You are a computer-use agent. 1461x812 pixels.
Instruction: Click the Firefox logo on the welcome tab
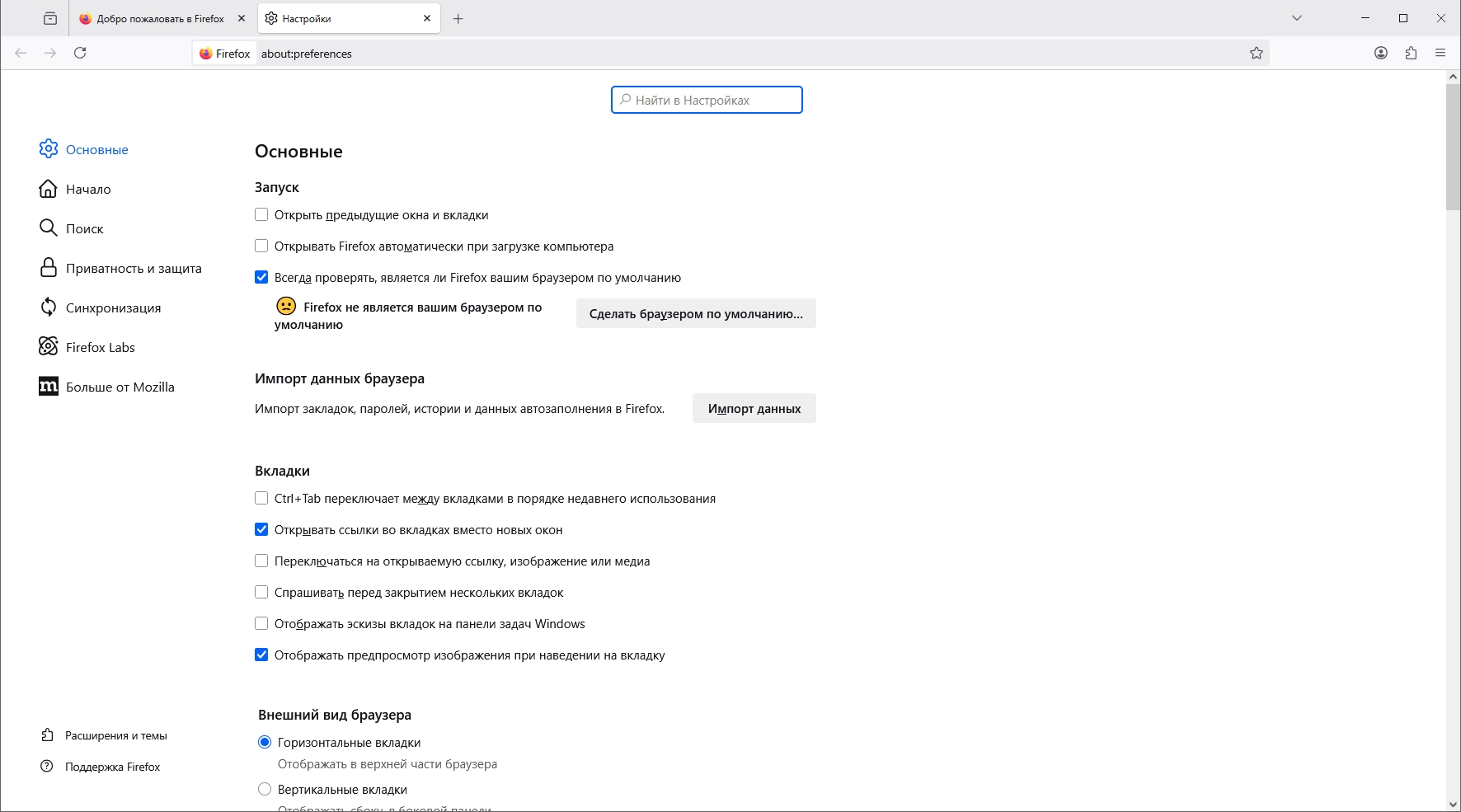coord(85,18)
